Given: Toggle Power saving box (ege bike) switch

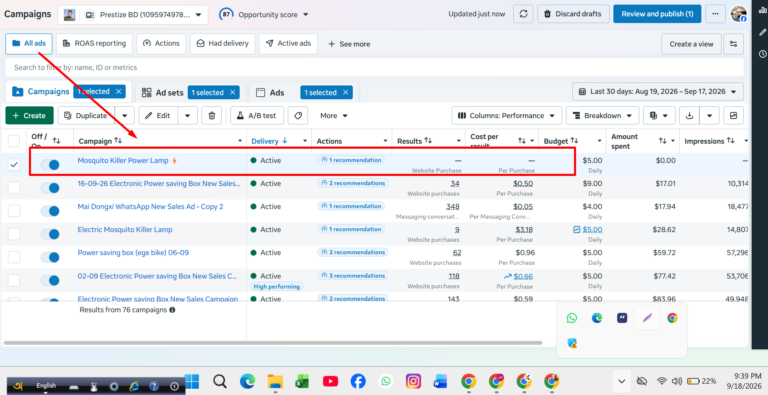Looking at the screenshot, I should (50, 257).
